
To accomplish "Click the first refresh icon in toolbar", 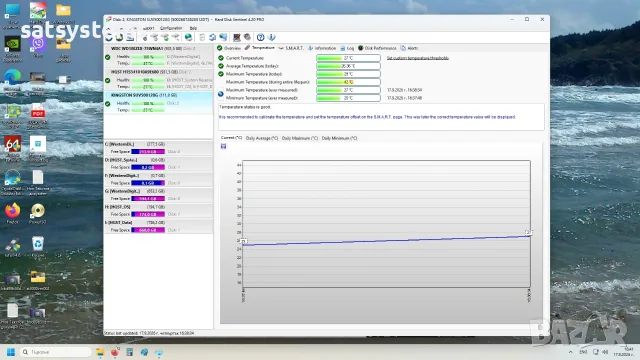I will coord(109,38).
